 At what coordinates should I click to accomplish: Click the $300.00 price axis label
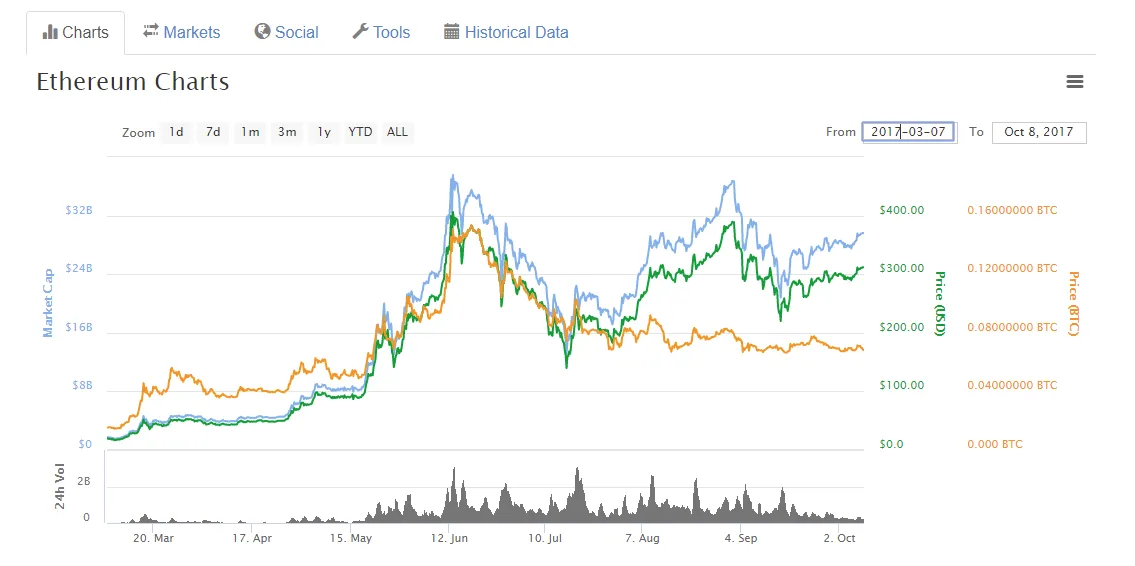tap(902, 269)
